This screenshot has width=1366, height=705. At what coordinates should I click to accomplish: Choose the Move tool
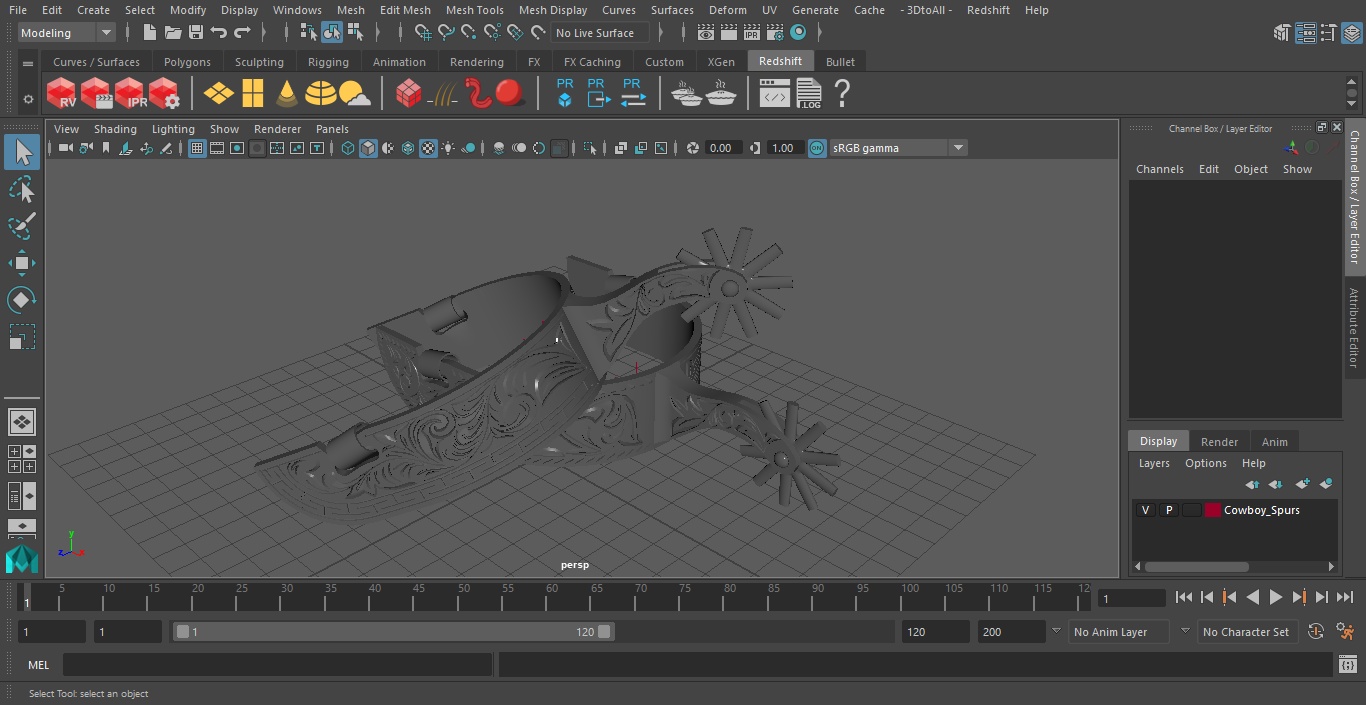pyautogui.click(x=21, y=264)
